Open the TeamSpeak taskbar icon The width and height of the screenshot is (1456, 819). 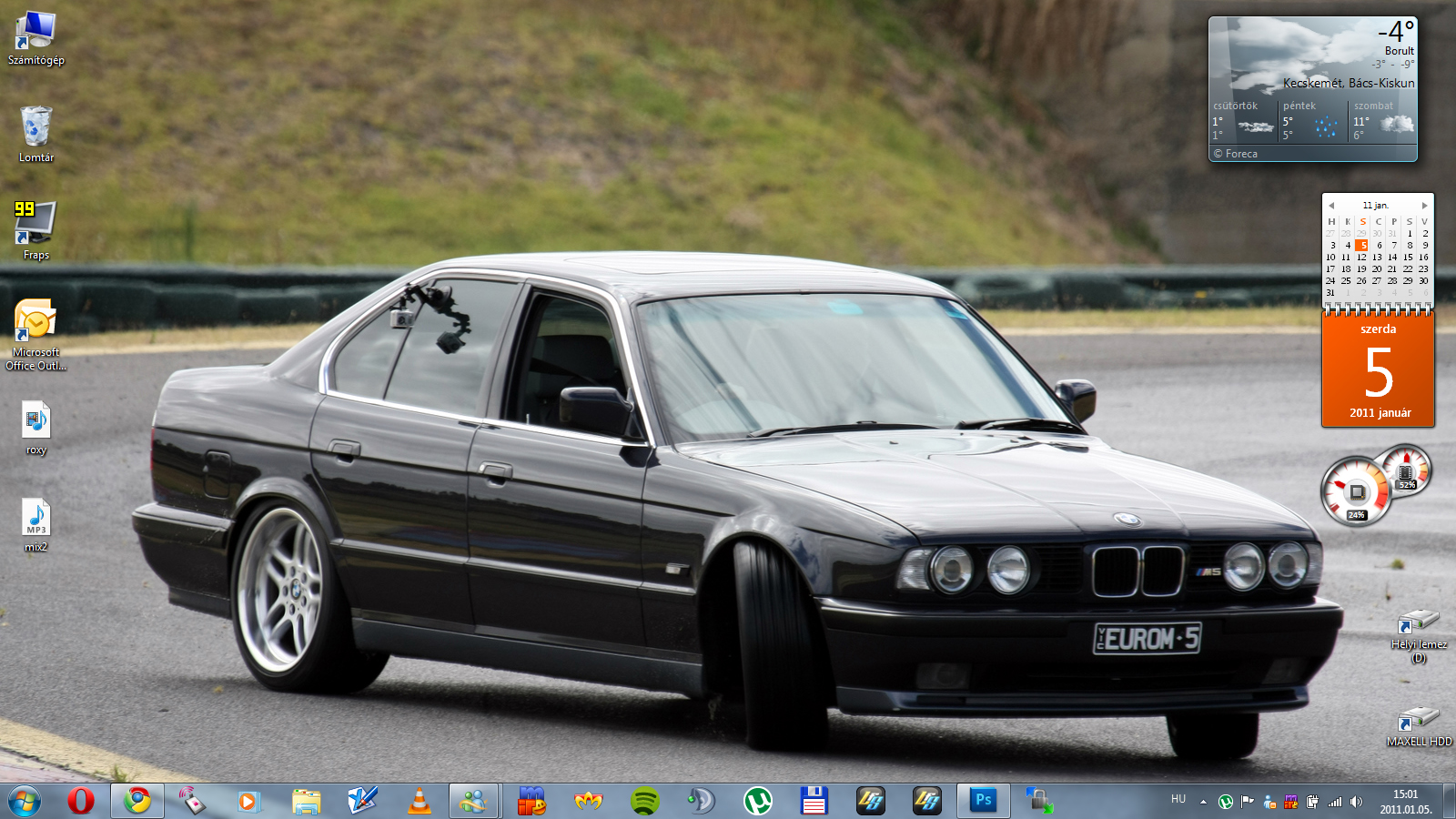point(701,801)
